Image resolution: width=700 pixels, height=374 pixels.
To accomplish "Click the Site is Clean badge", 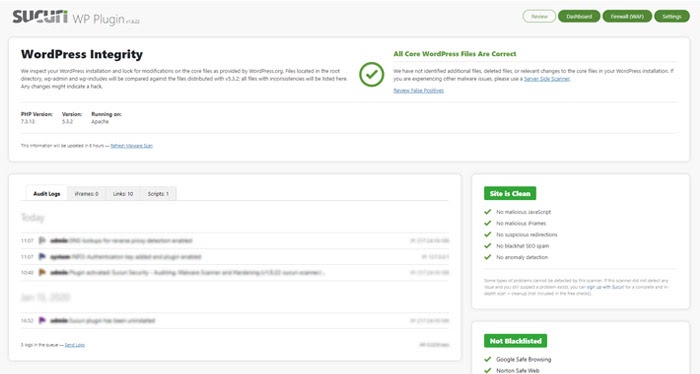I will pyautogui.click(x=510, y=193).
